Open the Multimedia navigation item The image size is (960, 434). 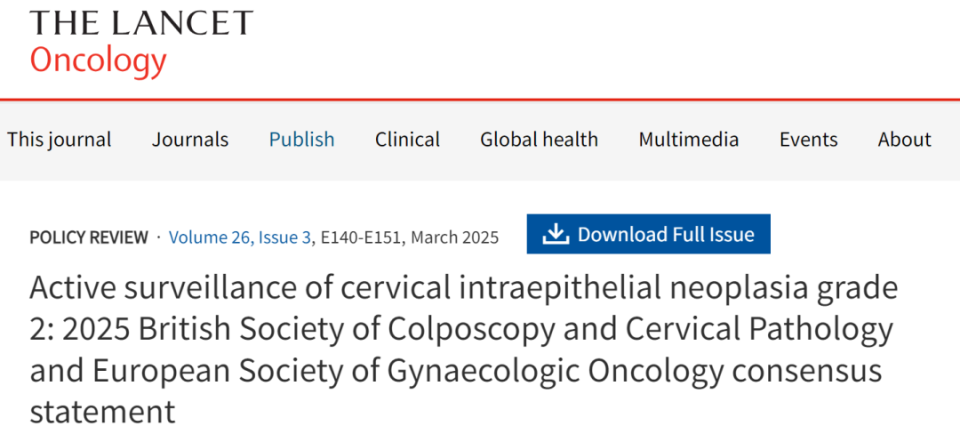click(x=689, y=140)
